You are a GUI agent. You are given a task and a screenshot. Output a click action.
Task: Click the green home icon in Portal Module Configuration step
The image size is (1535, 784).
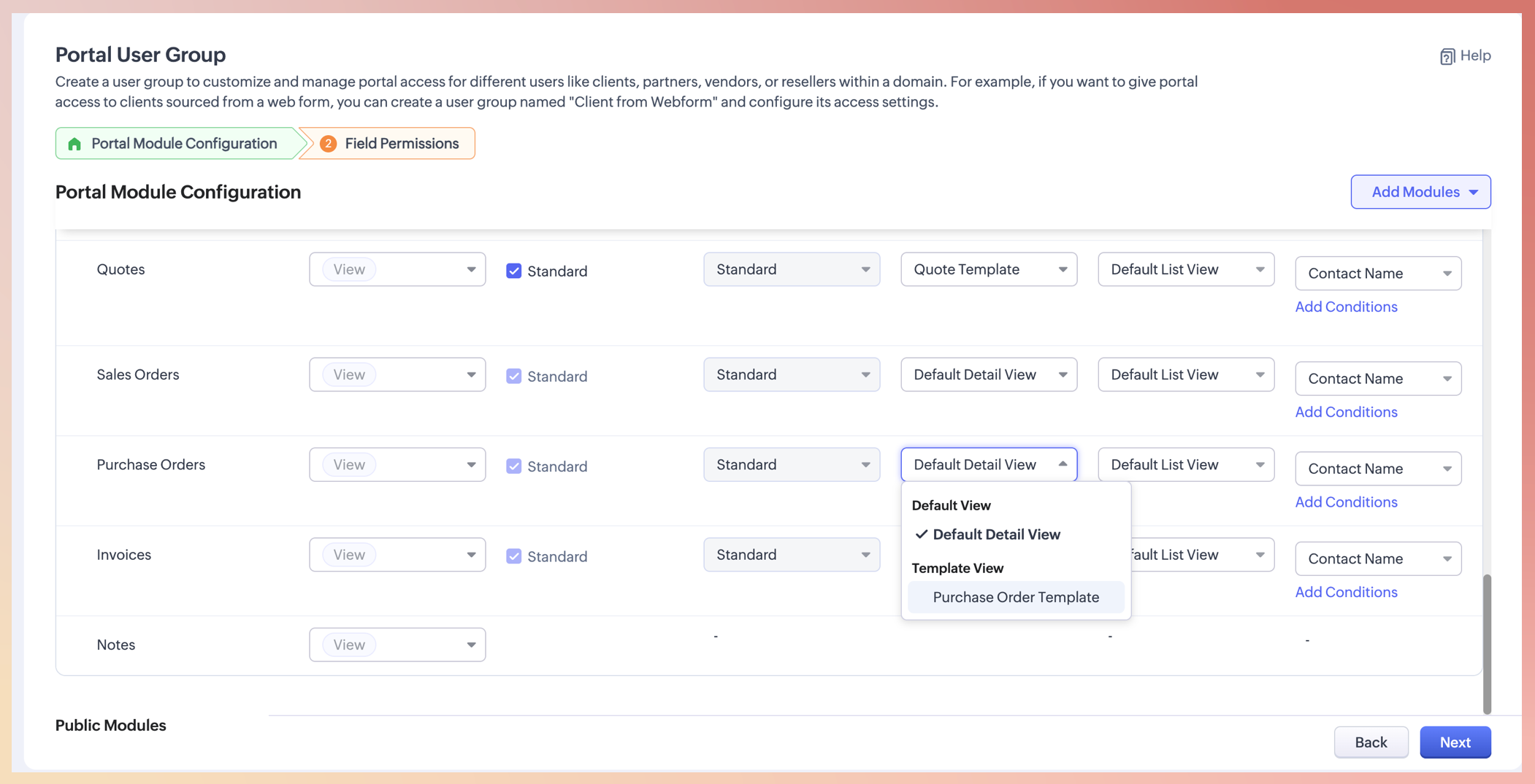(74, 144)
